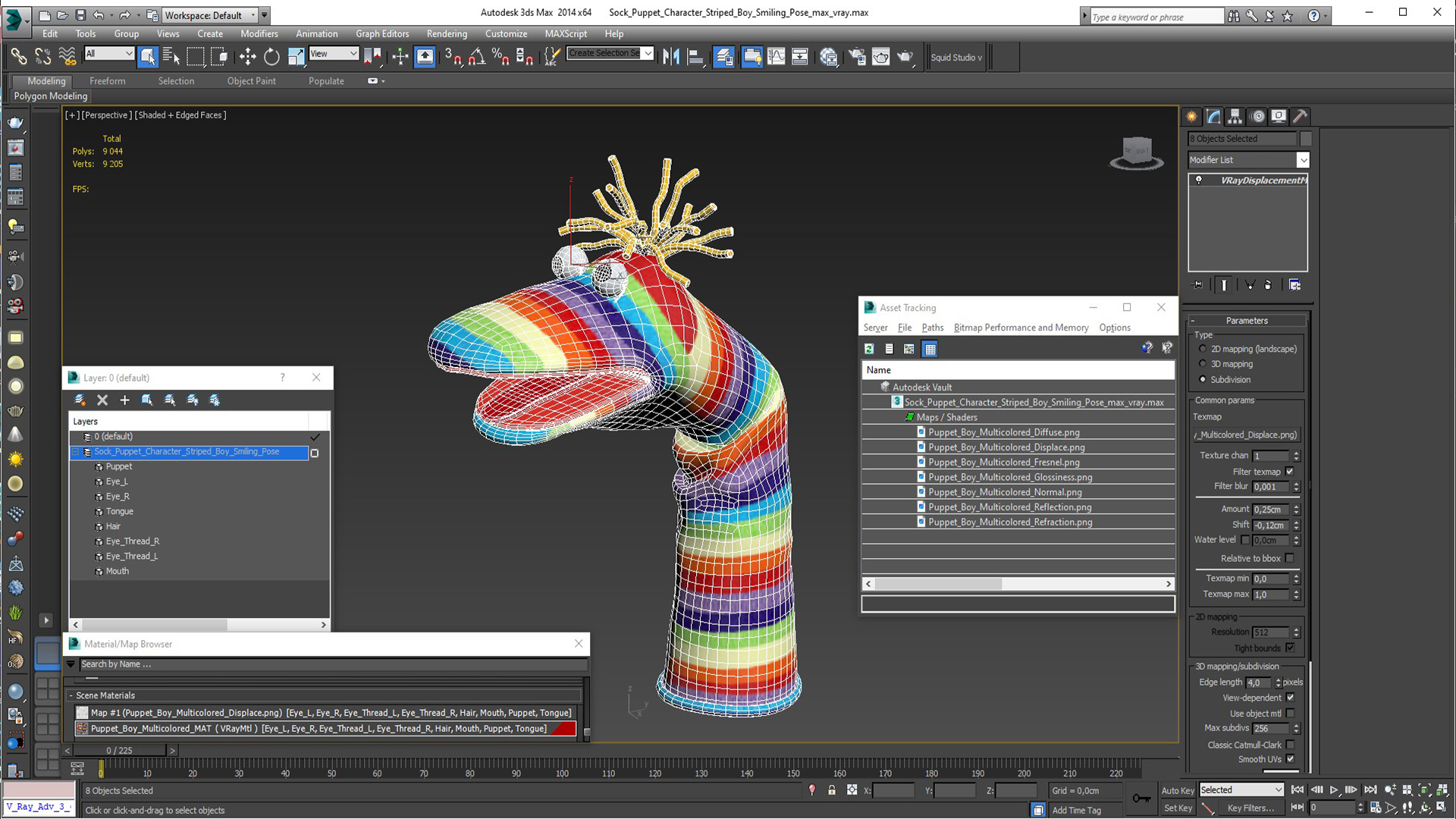Select the Rotate transform tool
The image size is (1456, 819).
coord(271,57)
